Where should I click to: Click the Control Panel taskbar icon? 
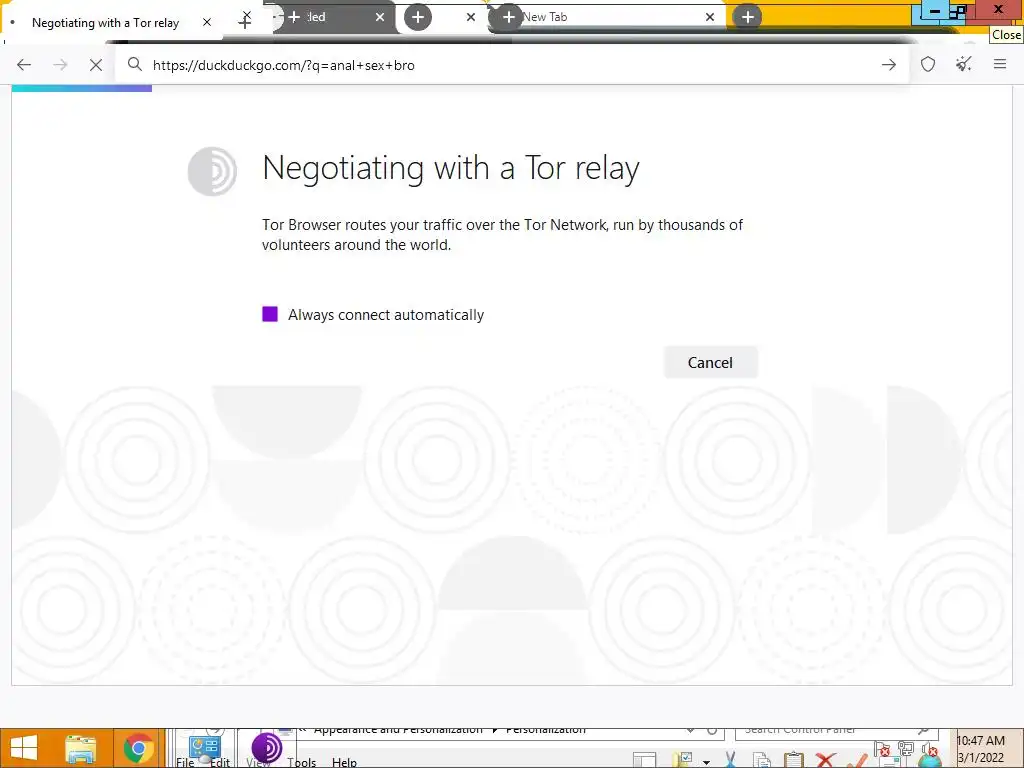point(205,748)
